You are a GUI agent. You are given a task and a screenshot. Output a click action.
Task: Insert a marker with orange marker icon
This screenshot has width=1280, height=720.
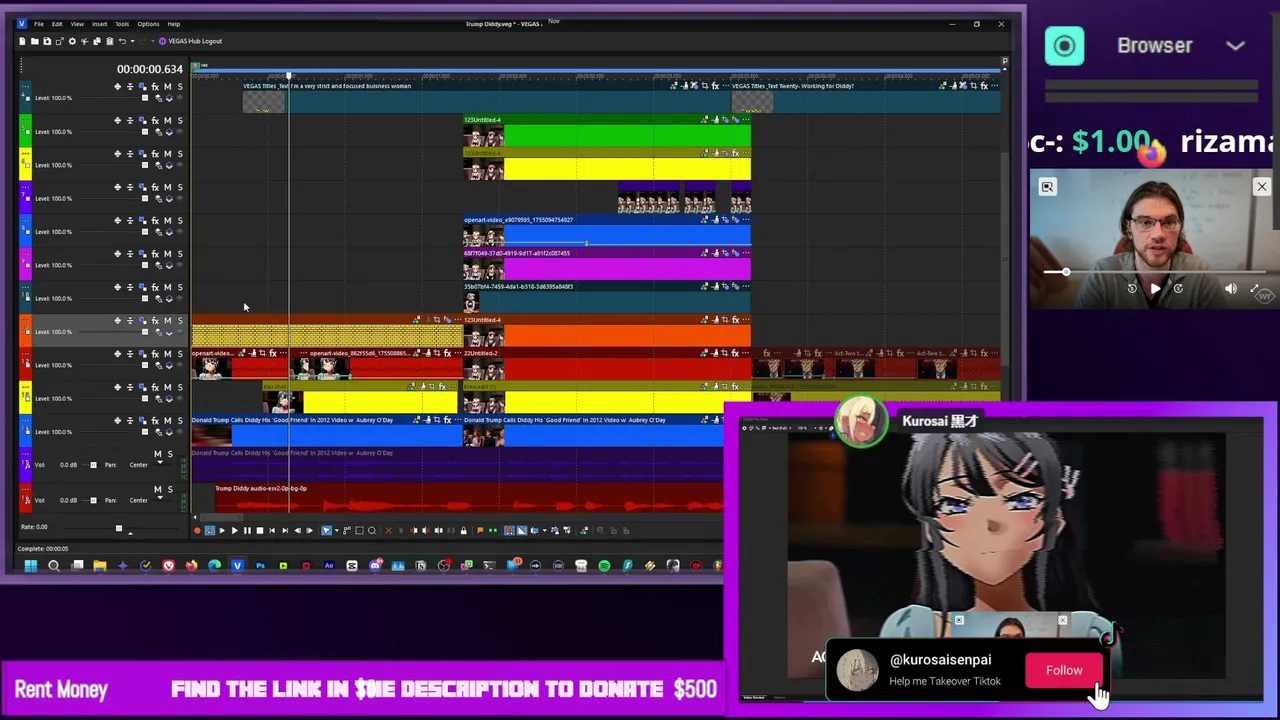click(480, 530)
